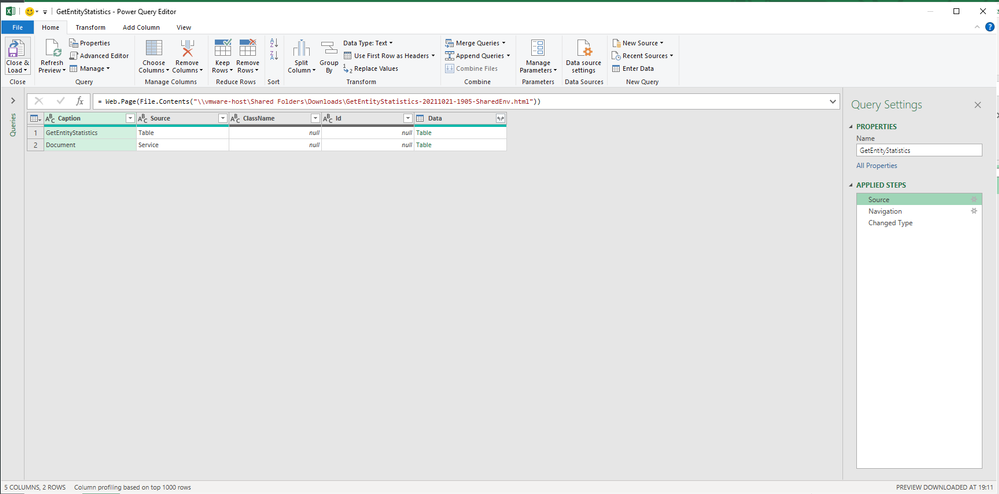Select the ClassName column header
The image size is (999, 494).
(275, 119)
